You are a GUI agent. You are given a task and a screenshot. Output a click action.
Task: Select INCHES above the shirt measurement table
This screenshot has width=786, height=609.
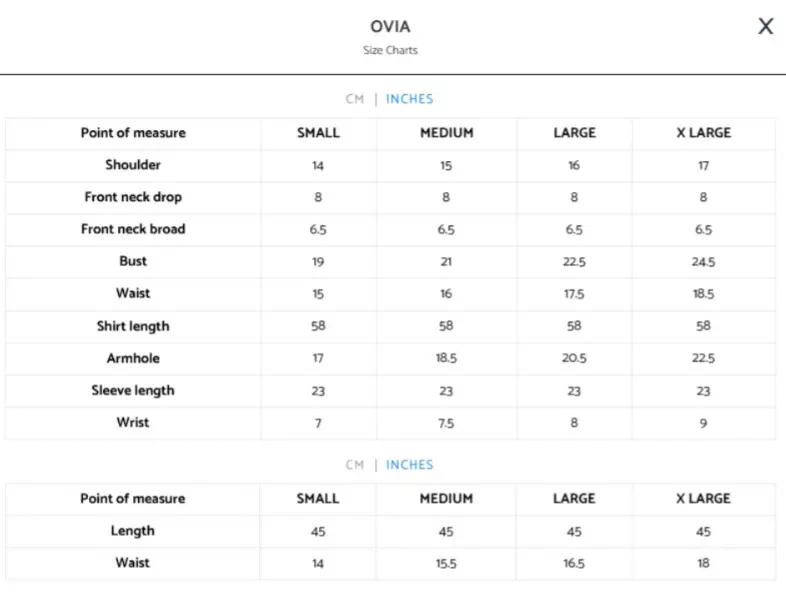click(x=409, y=99)
